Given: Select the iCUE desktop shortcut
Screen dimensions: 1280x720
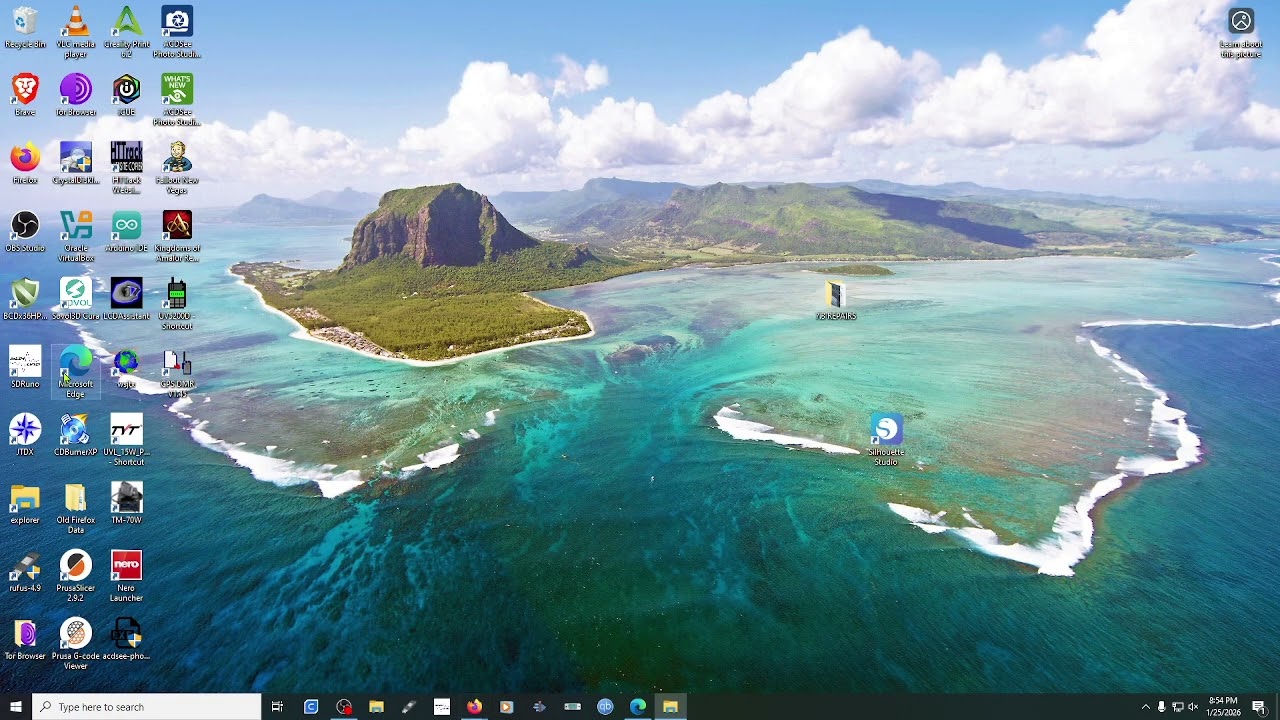Looking at the screenshot, I should pyautogui.click(x=127, y=95).
